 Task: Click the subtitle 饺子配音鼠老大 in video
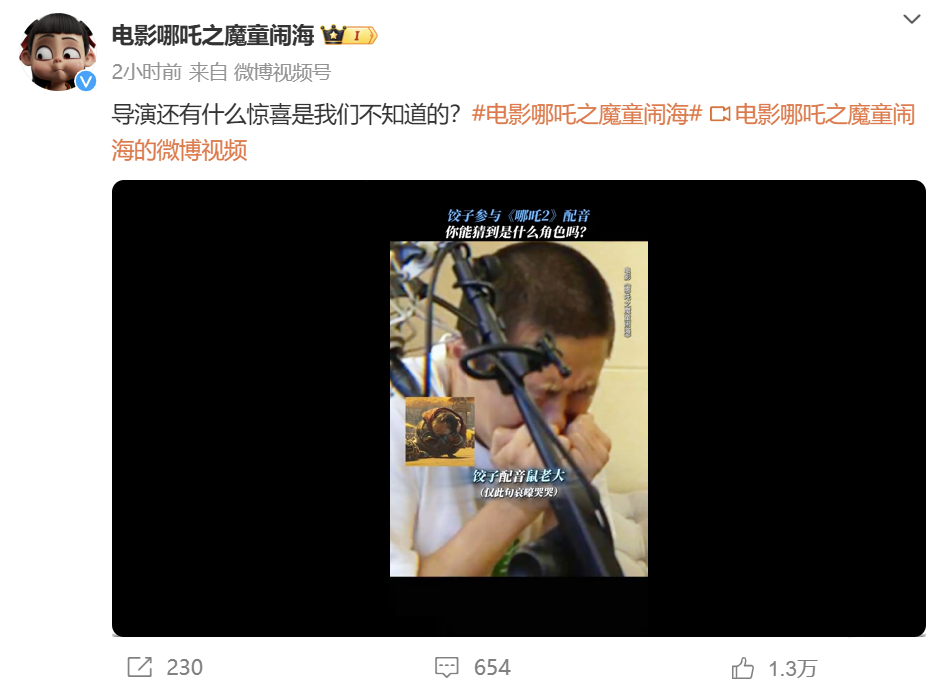[518, 476]
